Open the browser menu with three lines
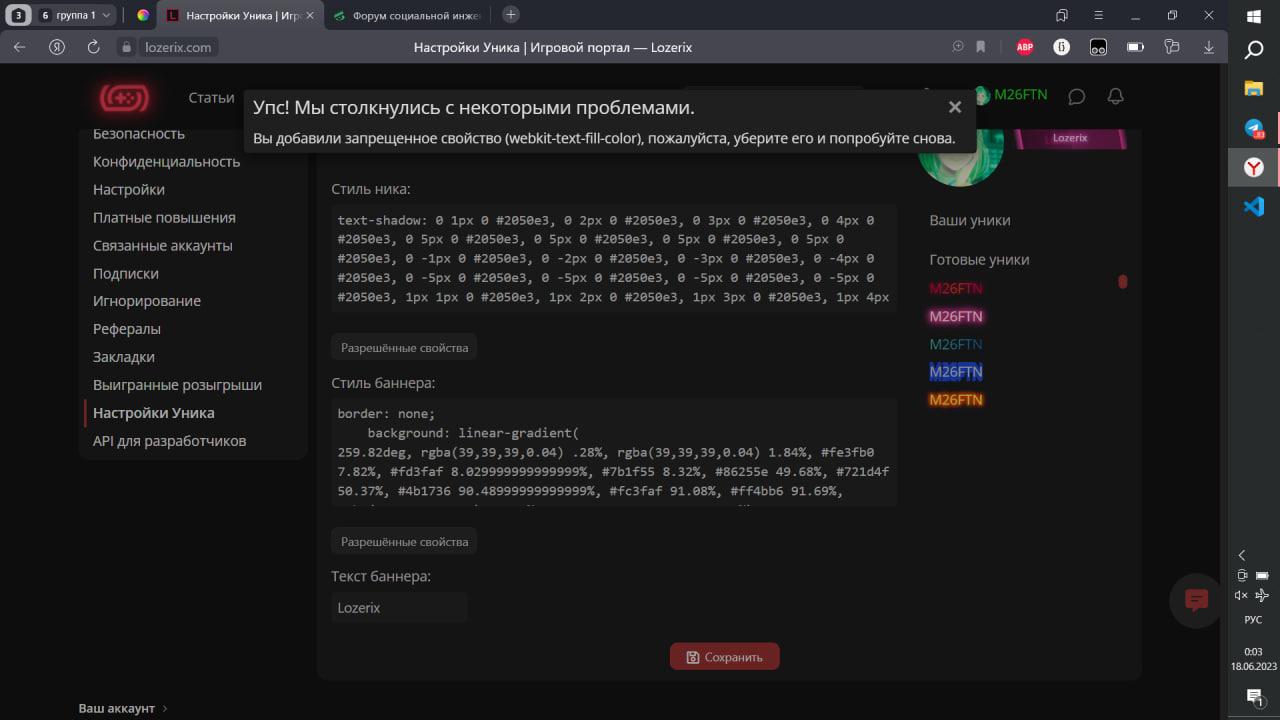The height and width of the screenshot is (720, 1280). (x=1099, y=15)
